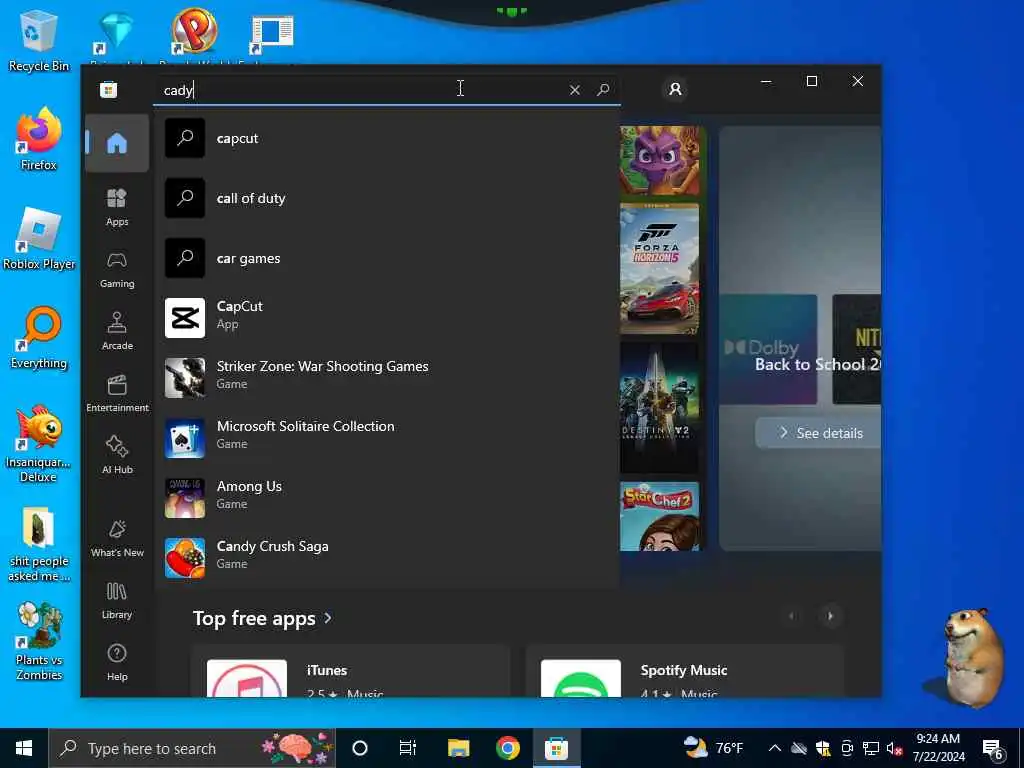The image size is (1024, 768).
Task: Select the Insaniquarium Deluxe shortcut
Action: click(39, 444)
